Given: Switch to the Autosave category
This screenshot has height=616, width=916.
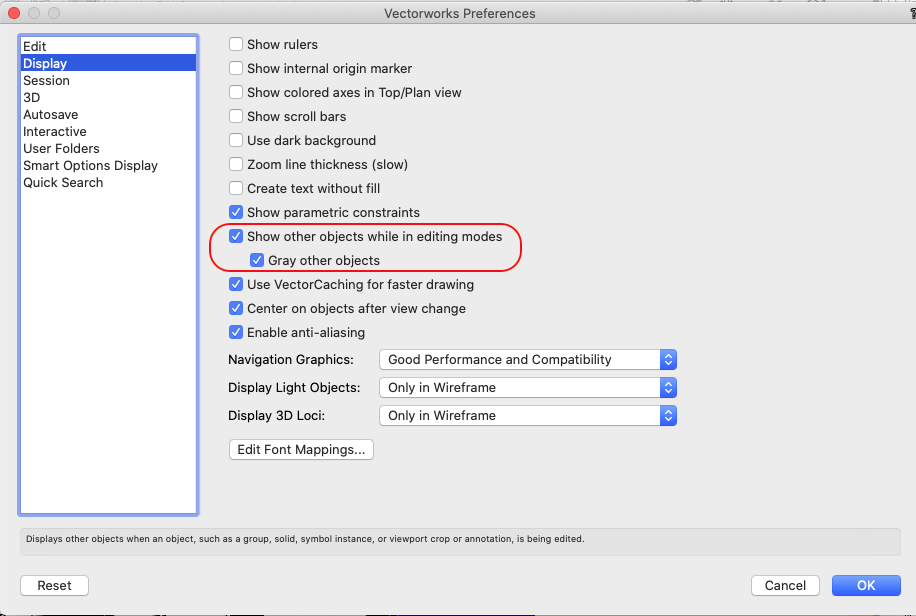Looking at the screenshot, I should (x=51, y=114).
